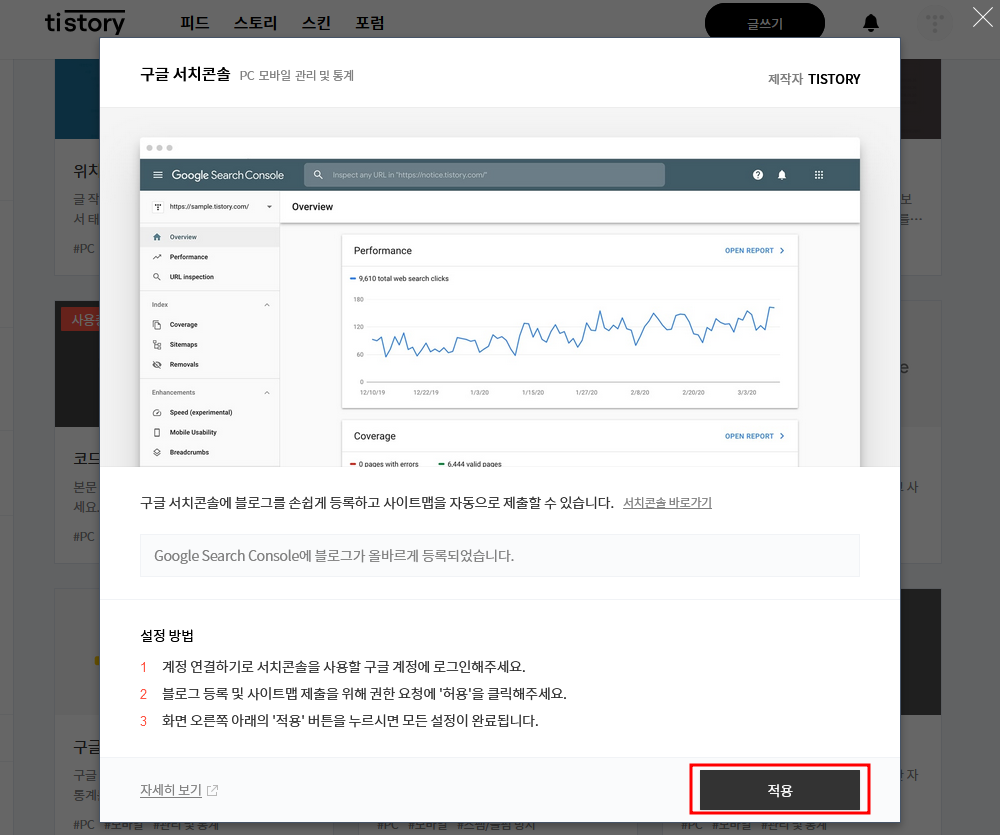Close the plugin dialog with X
1000x835 pixels.
pos(982,17)
